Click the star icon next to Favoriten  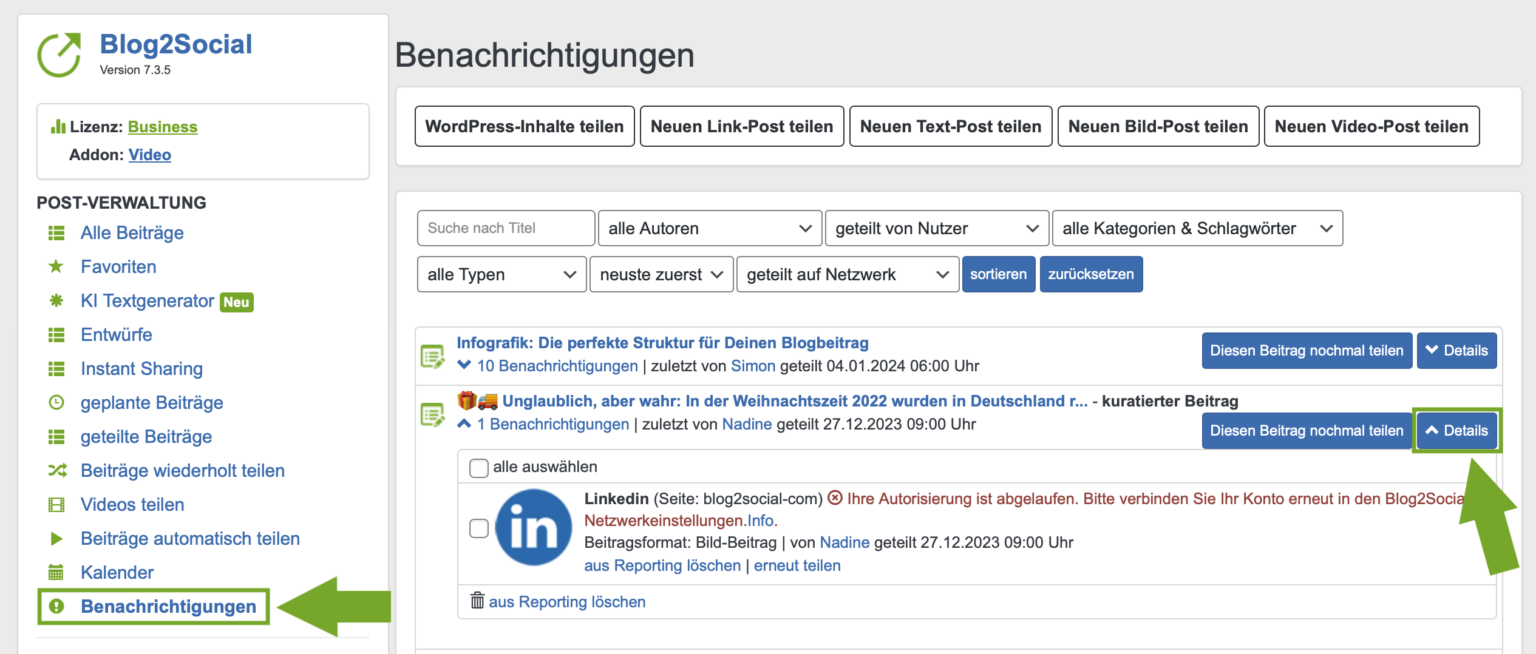[57, 267]
